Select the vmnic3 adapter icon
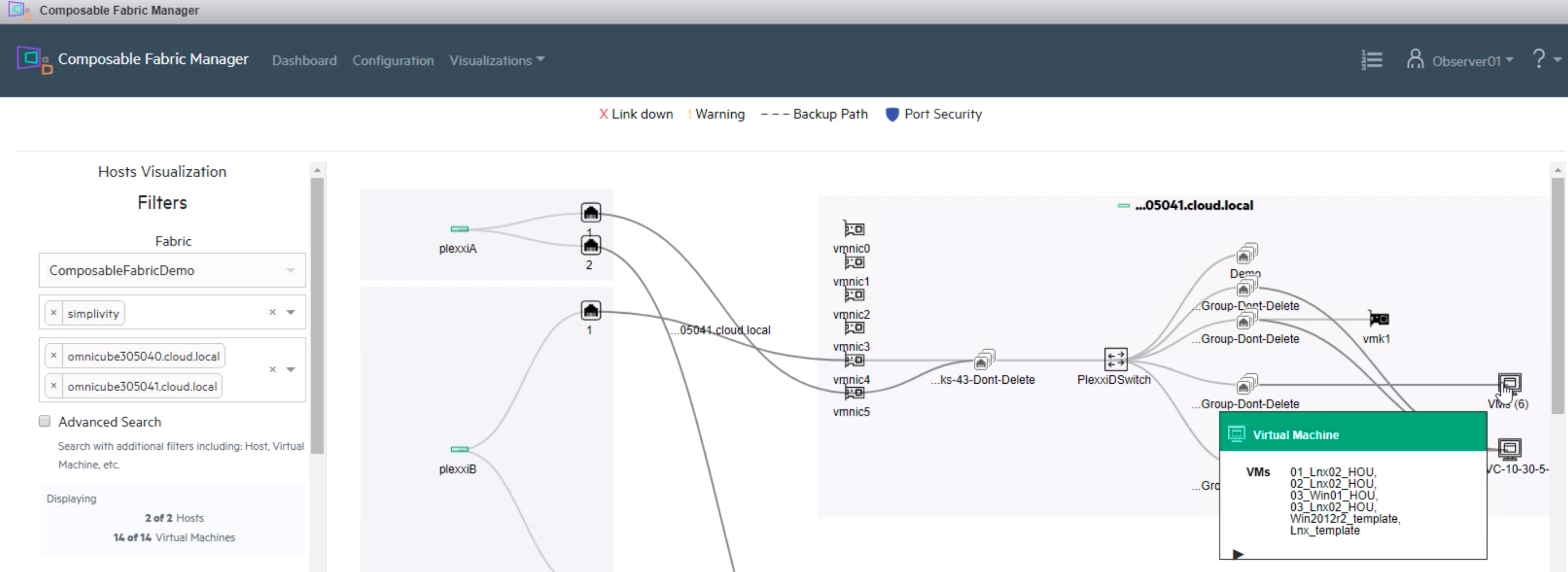The image size is (1568, 572). [853, 328]
